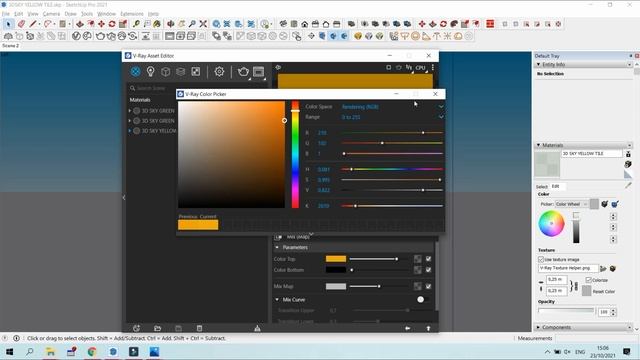Choose the Zoom magnifier tool
The image size is (640, 360).
pyautogui.click(x=192, y=24)
